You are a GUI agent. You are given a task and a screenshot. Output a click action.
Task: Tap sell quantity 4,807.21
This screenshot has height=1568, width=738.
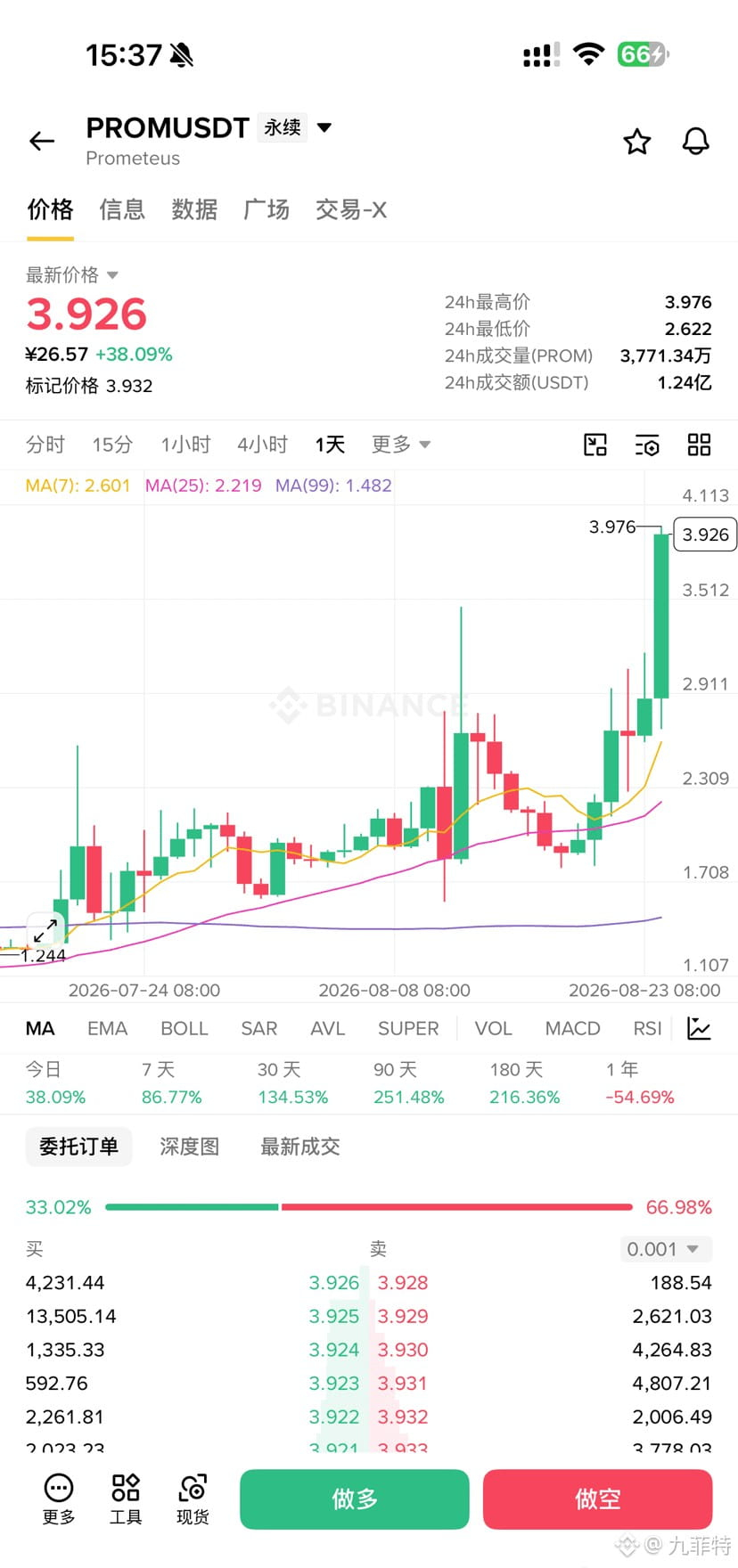tap(672, 1383)
